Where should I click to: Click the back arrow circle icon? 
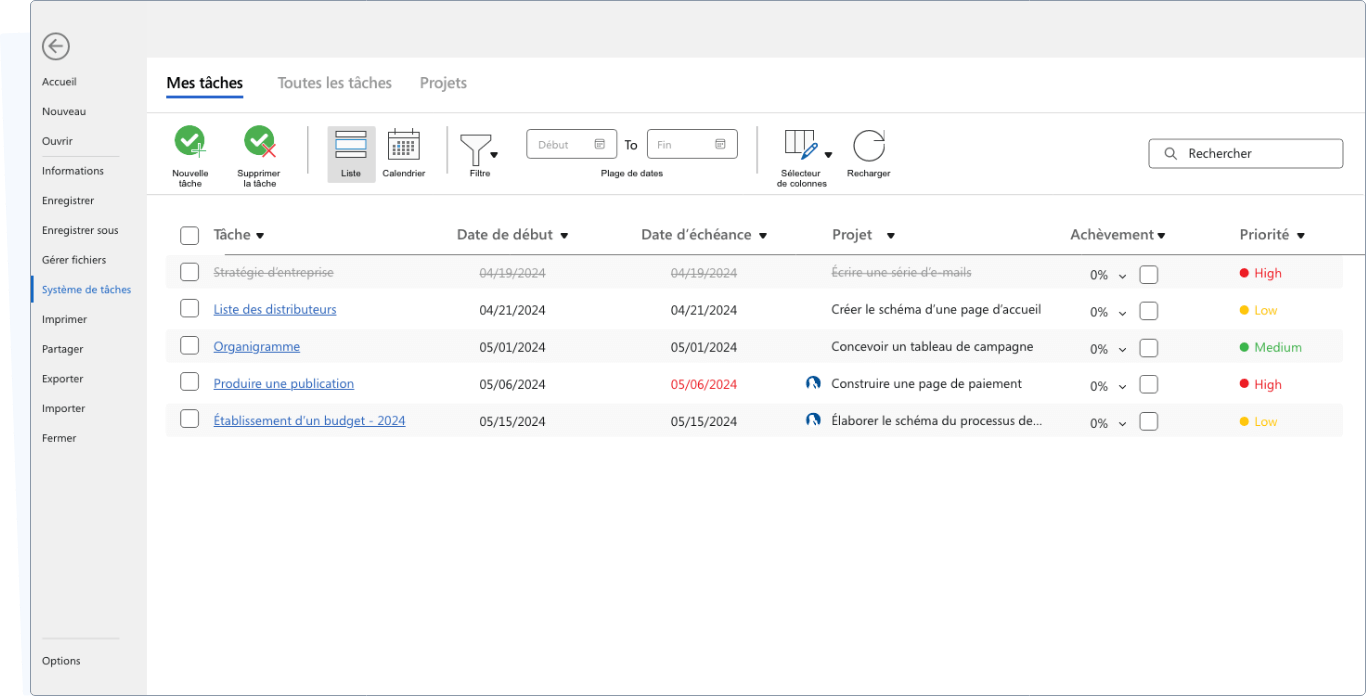coord(56,46)
